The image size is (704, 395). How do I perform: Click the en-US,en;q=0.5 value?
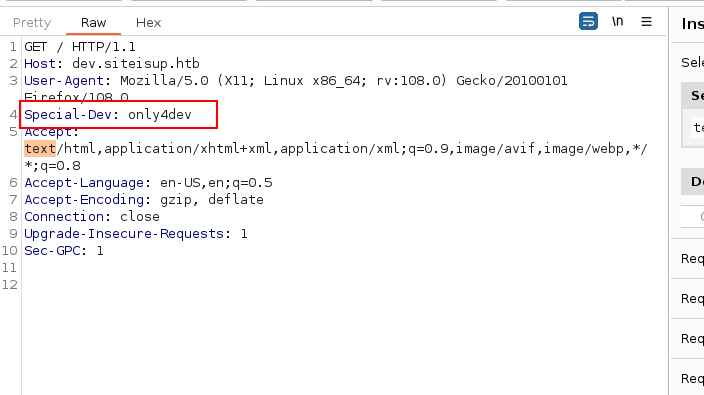point(216,183)
